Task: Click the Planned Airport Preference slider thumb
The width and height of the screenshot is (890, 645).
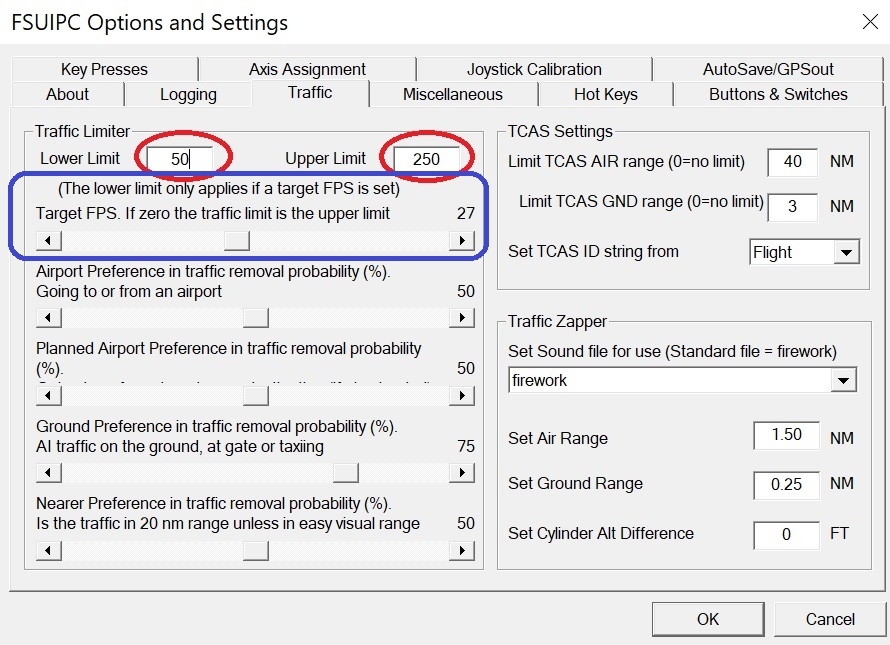Action: point(256,396)
